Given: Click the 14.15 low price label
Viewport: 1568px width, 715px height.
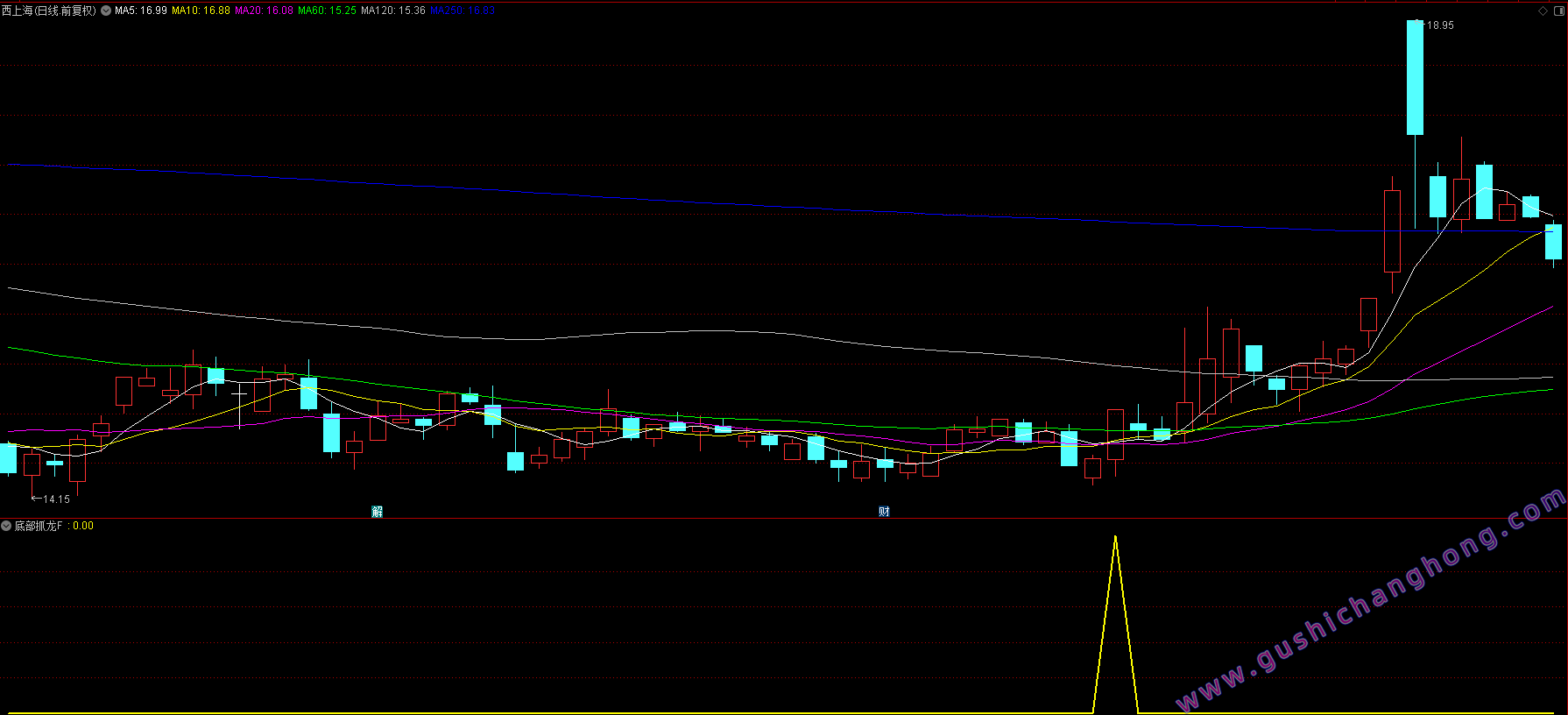Looking at the screenshot, I should click(56, 499).
